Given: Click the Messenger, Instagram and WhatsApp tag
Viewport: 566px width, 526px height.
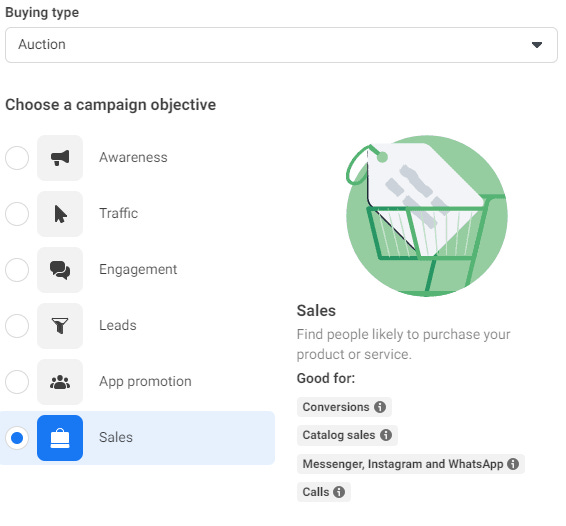Looking at the screenshot, I should 411,464.
